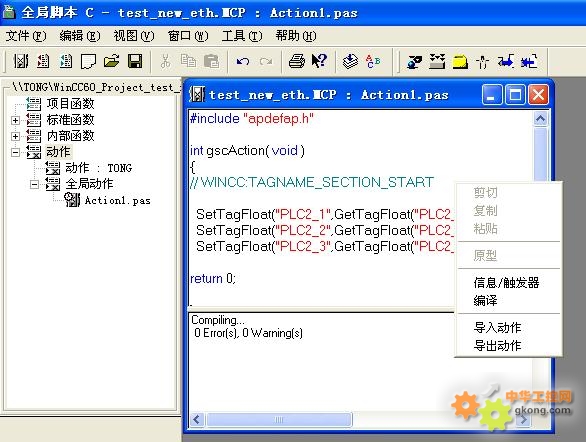
Task: Click the yellow folder toolbar icon
Action: point(460,61)
